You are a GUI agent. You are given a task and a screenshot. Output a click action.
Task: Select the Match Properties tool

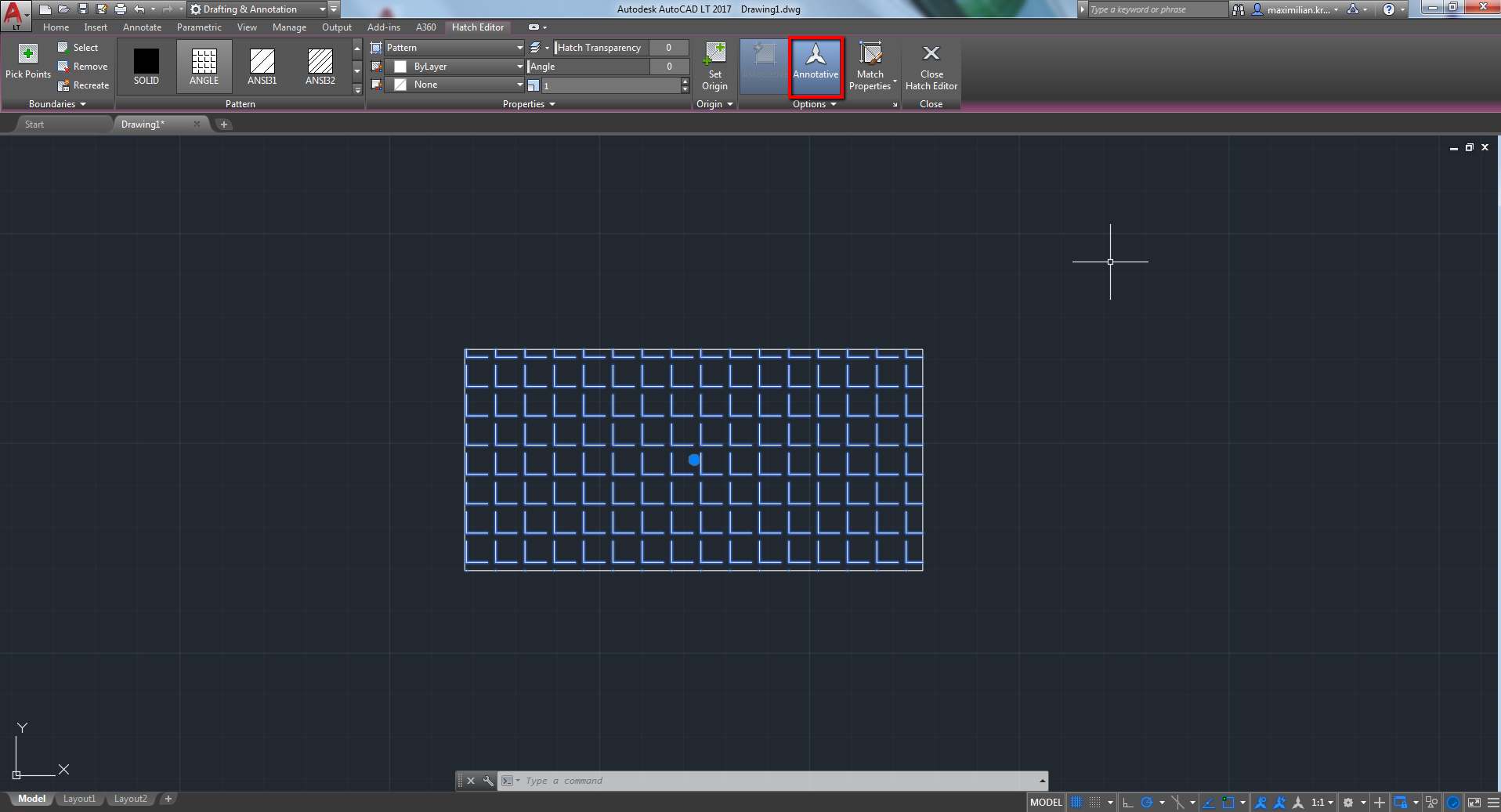tap(870, 67)
